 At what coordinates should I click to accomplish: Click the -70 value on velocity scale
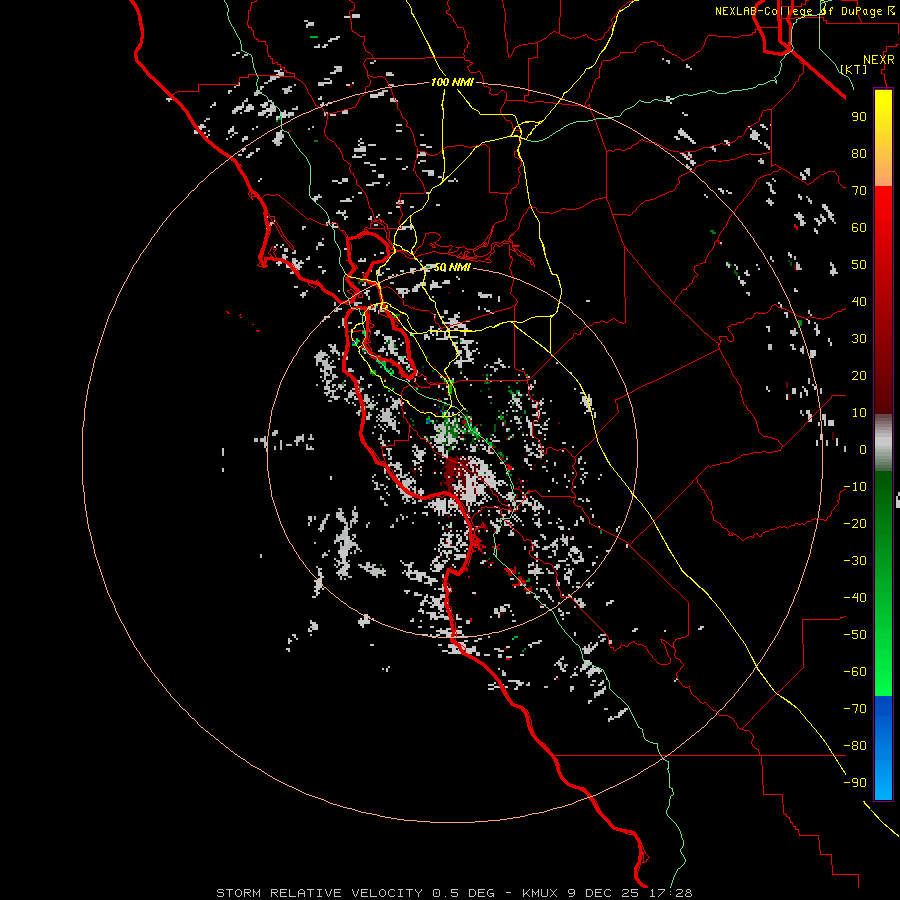[x=855, y=709]
